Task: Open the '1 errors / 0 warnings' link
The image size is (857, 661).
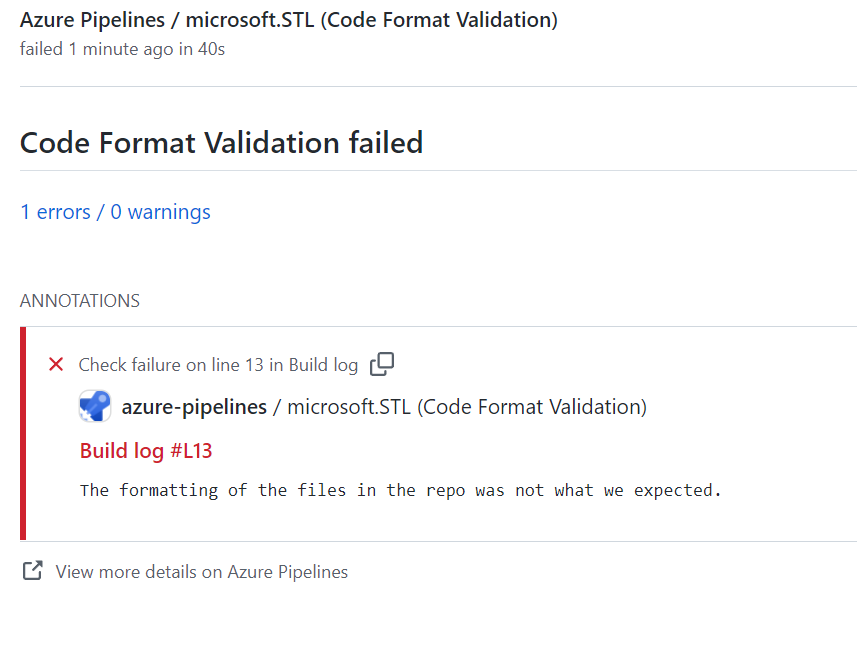Action: point(115,212)
